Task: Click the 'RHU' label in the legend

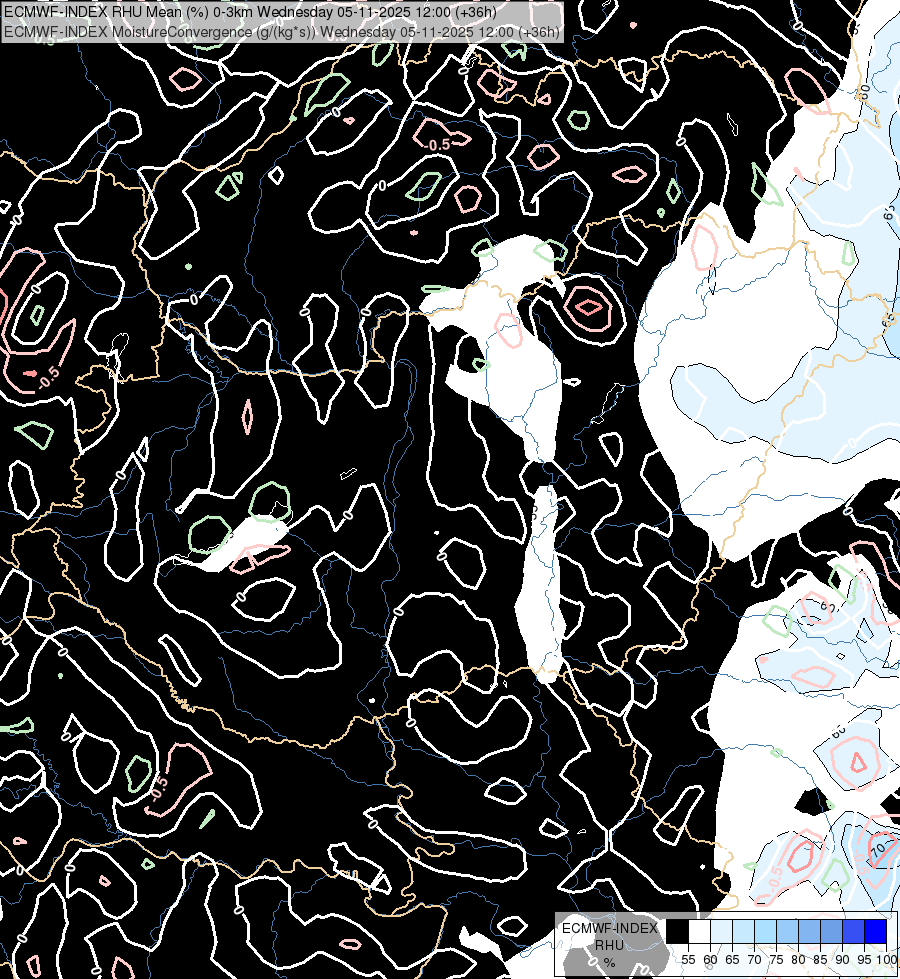Action: (x=609, y=945)
